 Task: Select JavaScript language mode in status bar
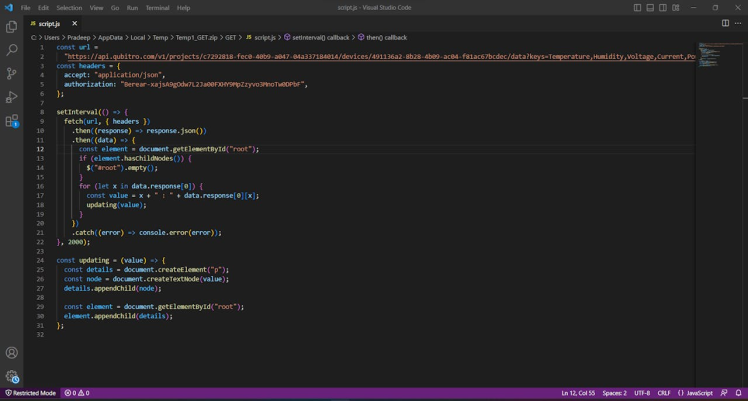pos(695,393)
